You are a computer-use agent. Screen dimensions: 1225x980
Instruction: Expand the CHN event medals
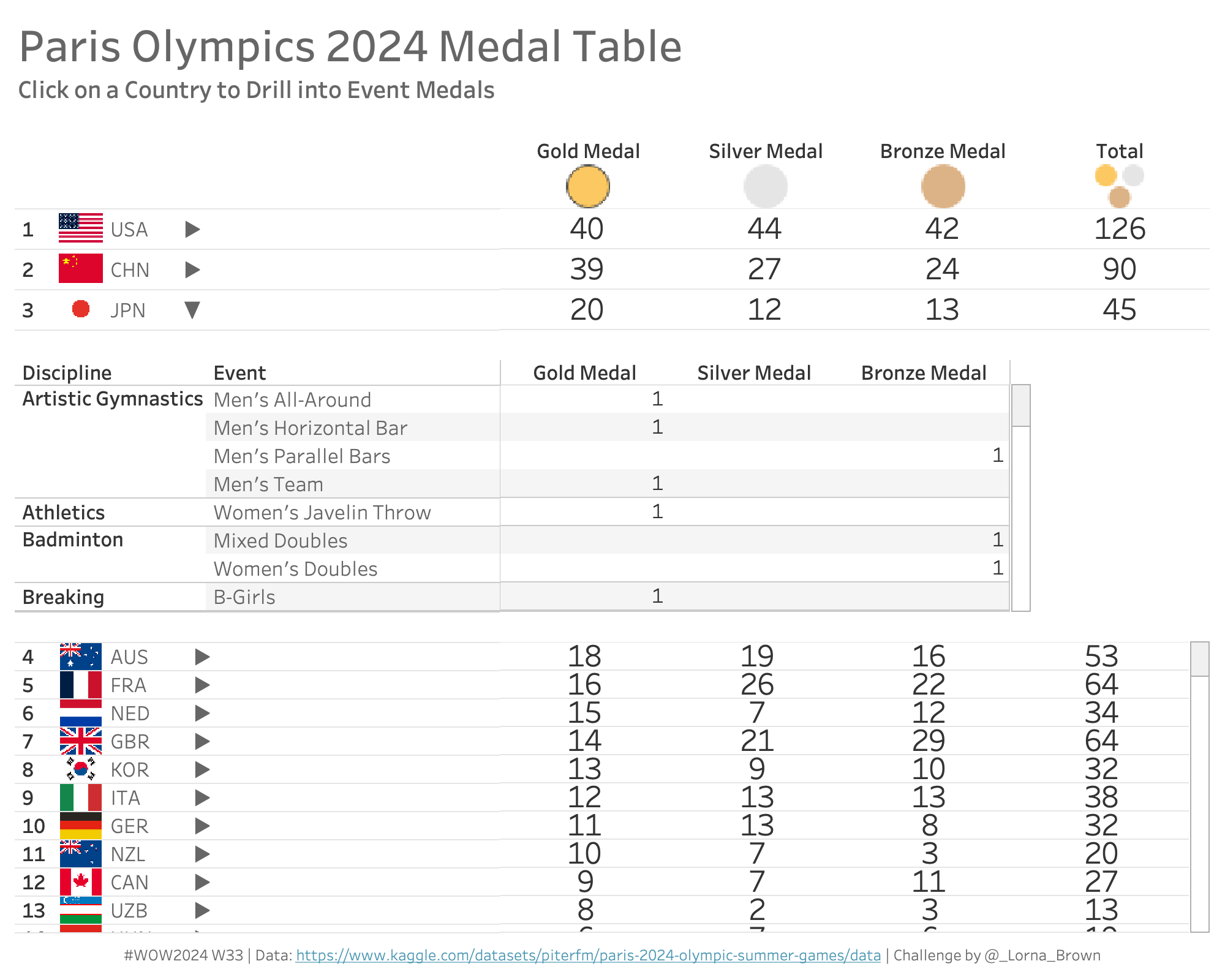tap(192, 270)
